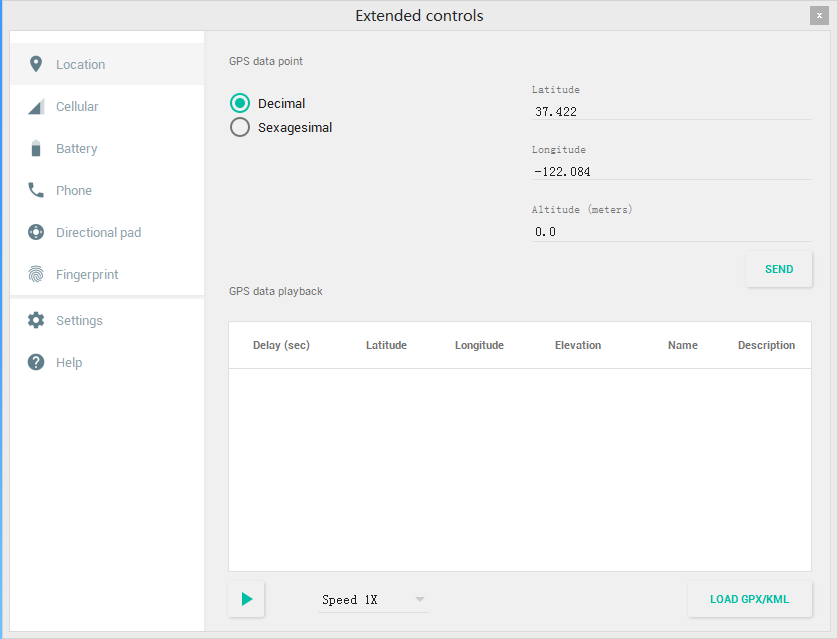Click the Fingerprint icon

point(36,274)
